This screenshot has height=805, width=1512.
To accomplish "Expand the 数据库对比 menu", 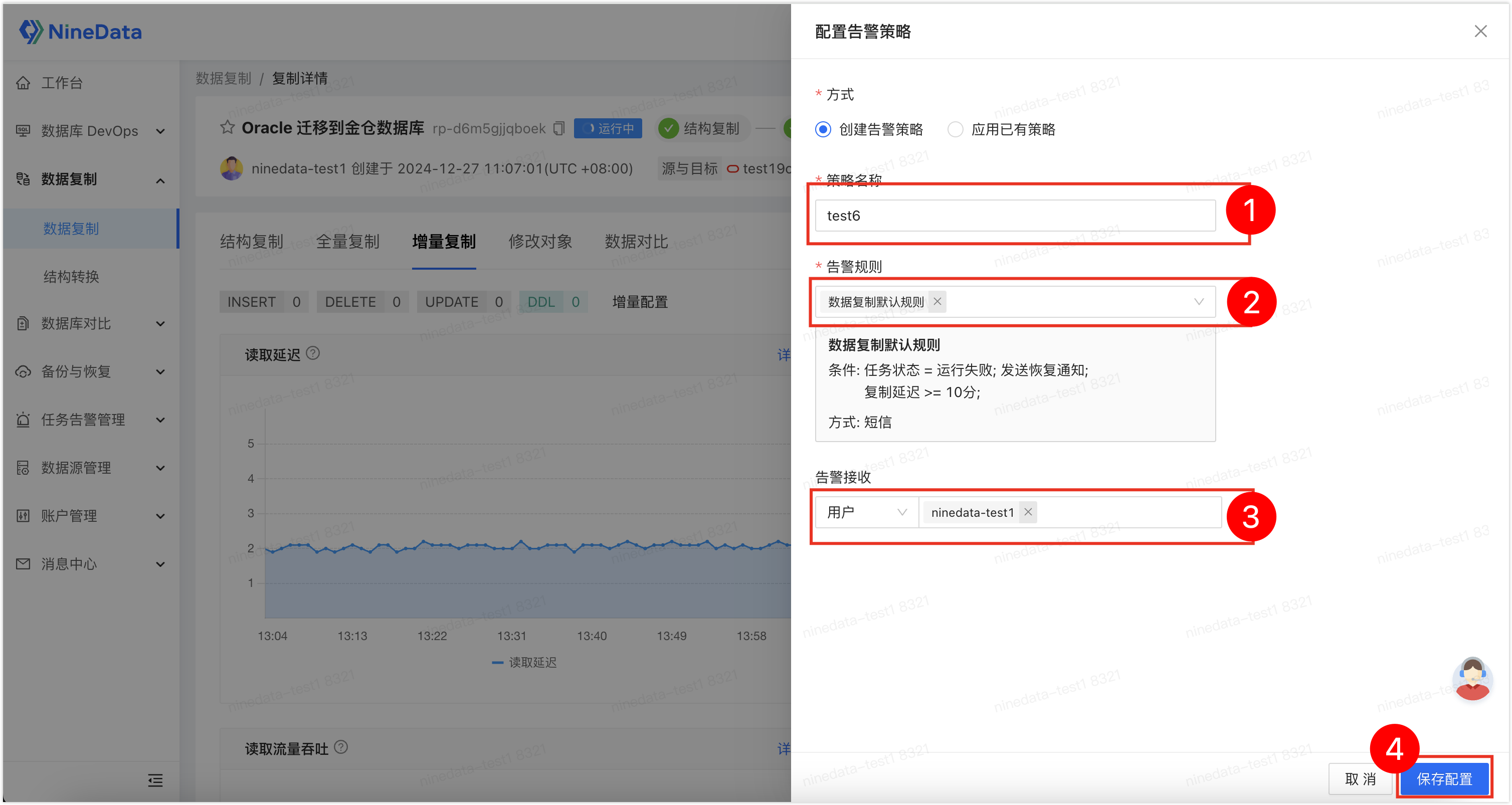I will (x=160, y=324).
